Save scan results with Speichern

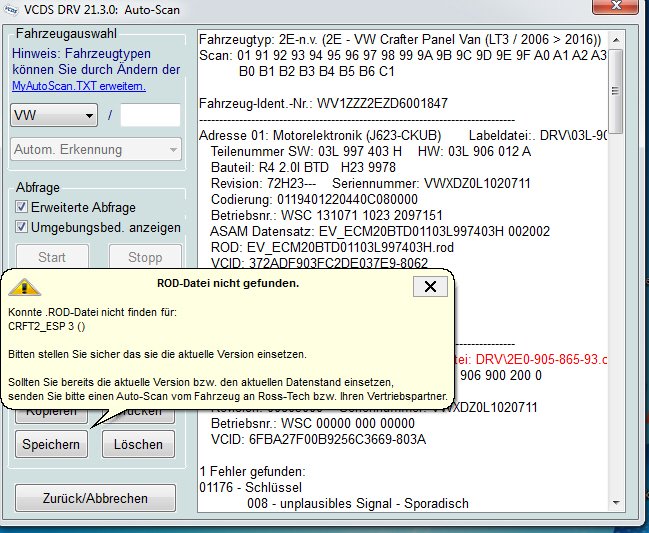[x=51, y=443]
